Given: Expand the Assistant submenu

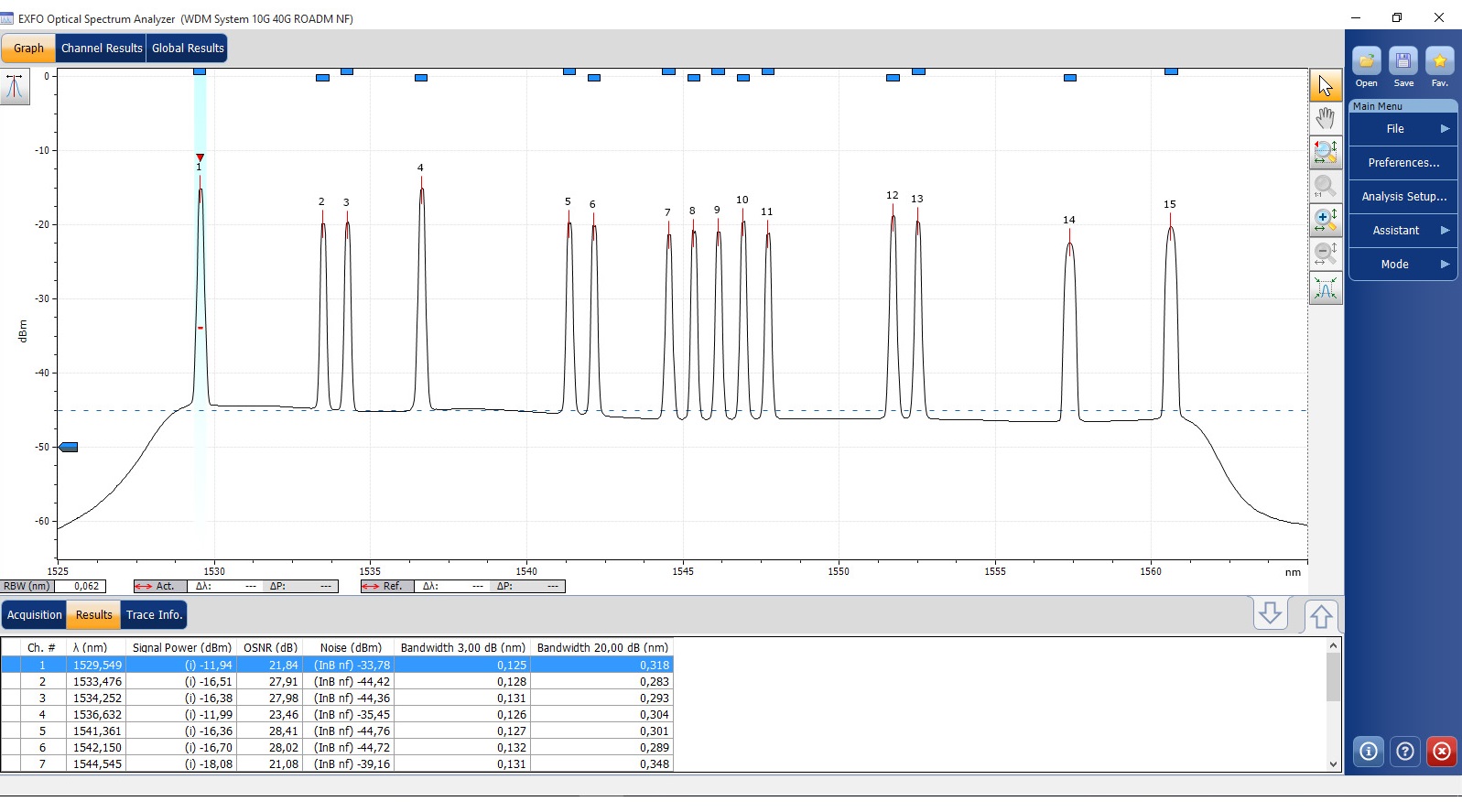Looking at the screenshot, I should click(x=1402, y=231).
